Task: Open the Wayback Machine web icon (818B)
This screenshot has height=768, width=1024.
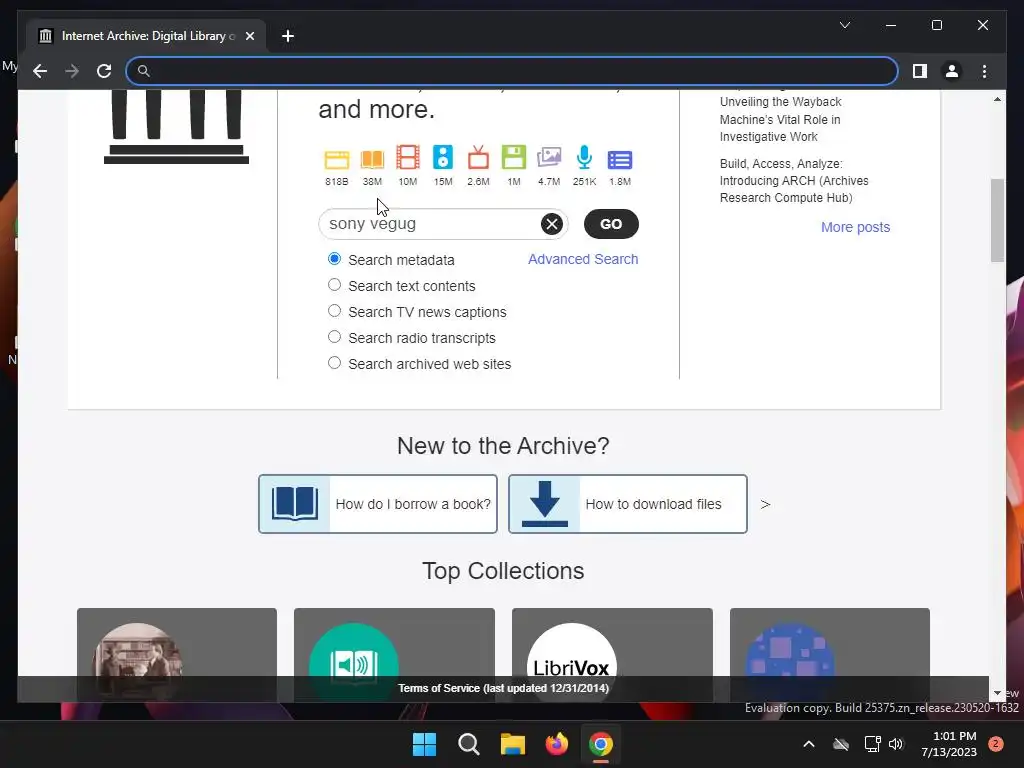Action: pos(336,159)
